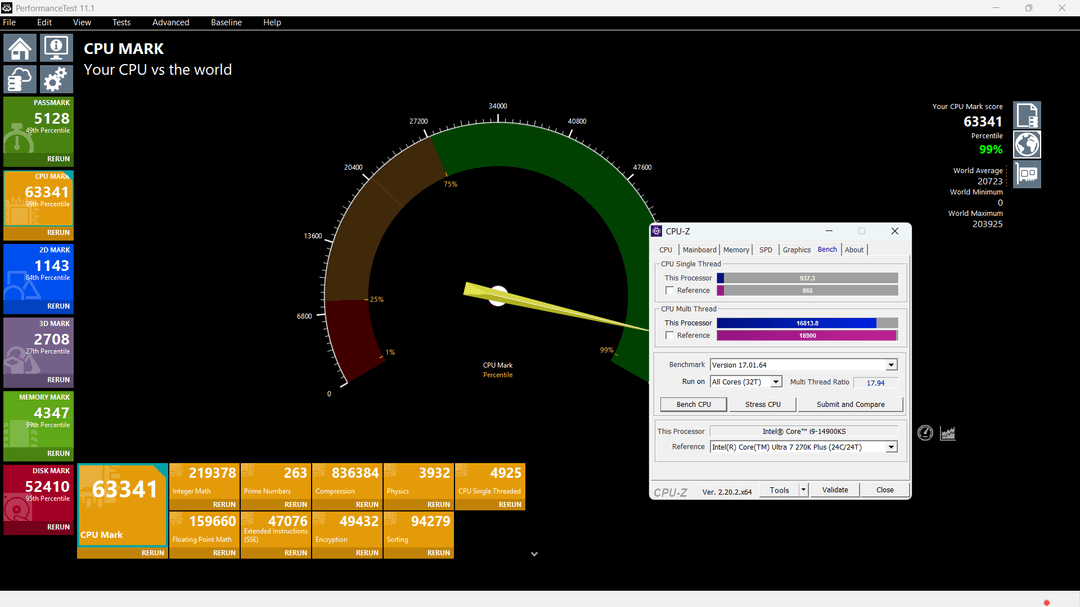Open the settings gears icon
The width and height of the screenshot is (1080, 607).
(x=56, y=79)
